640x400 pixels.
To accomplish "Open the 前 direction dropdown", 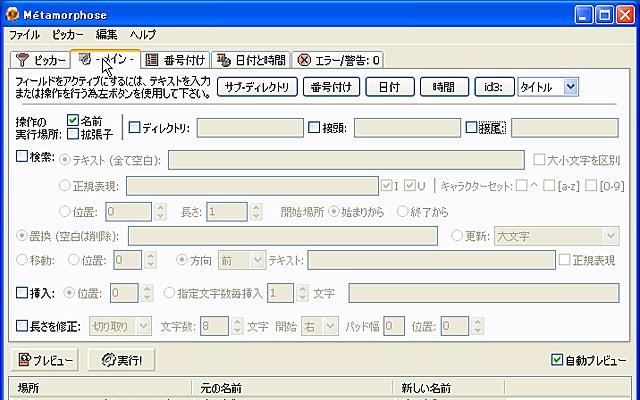I will coord(242,260).
